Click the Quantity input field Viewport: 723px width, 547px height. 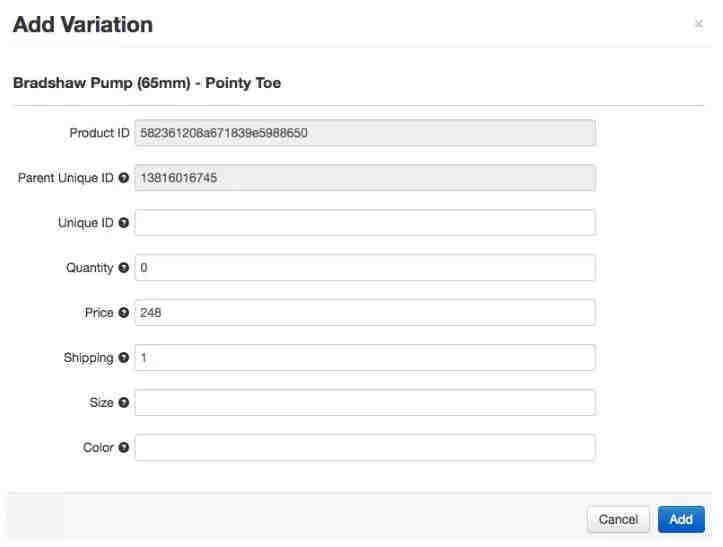pyautogui.click(x=365, y=268)
